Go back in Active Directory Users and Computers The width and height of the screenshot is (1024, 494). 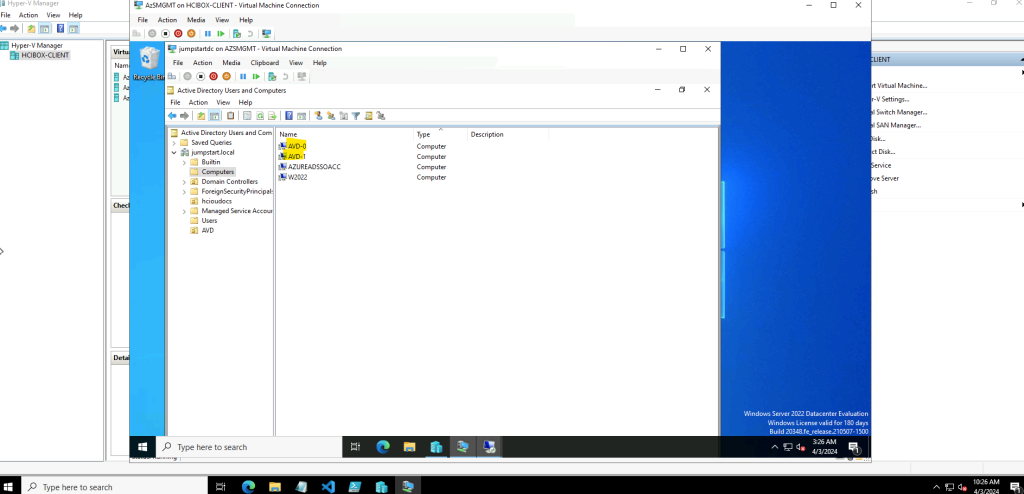(x=172, y=116)
